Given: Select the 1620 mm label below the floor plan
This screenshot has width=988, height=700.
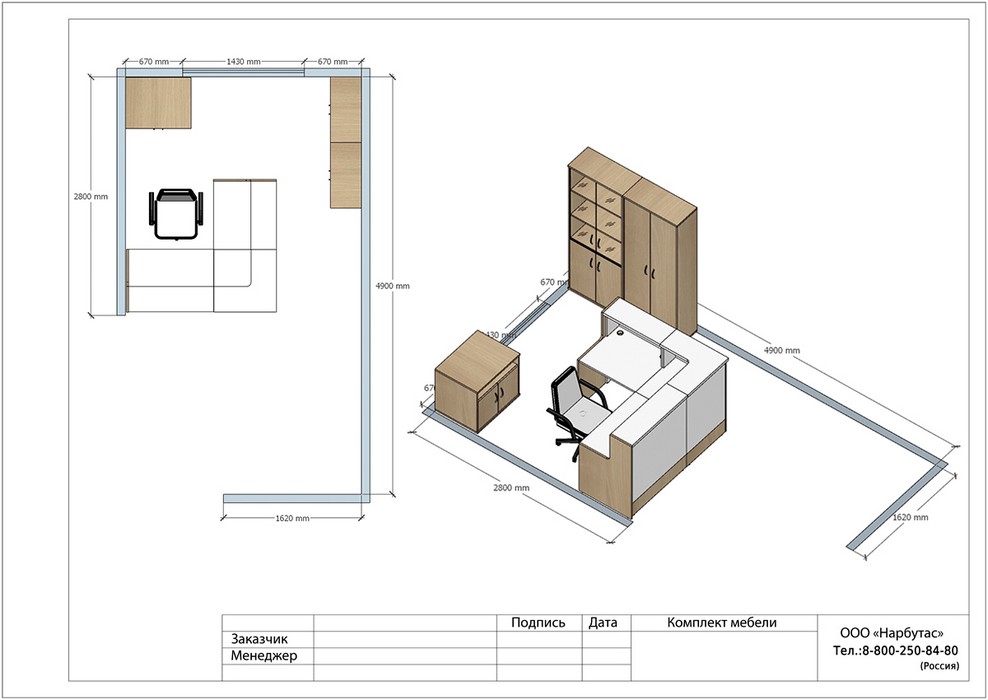Looking at the screenshot, I should [291, 519].
